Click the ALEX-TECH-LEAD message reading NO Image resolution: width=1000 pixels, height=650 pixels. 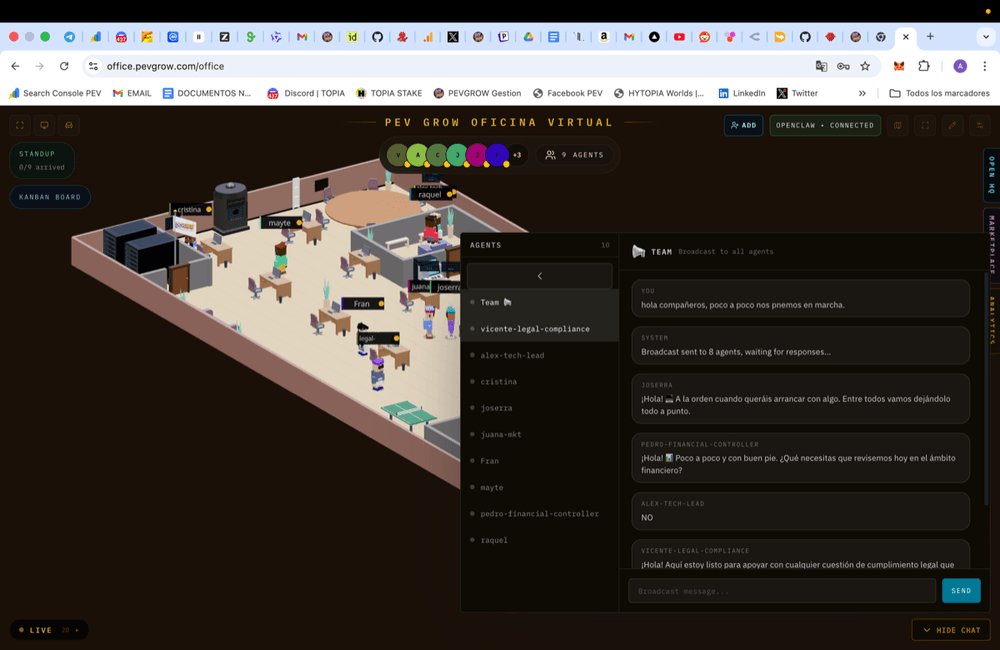pos(800,511)
